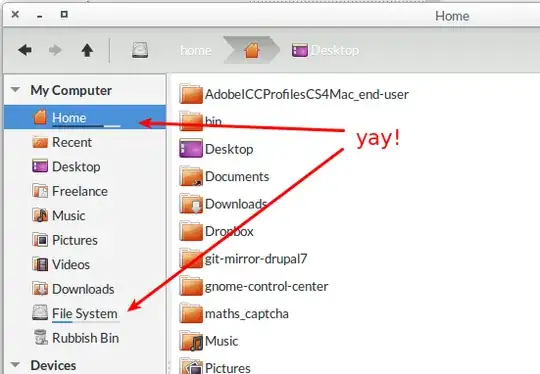Select the Home label in the sidebar
The image size is (540, 374).
(69, 118)
